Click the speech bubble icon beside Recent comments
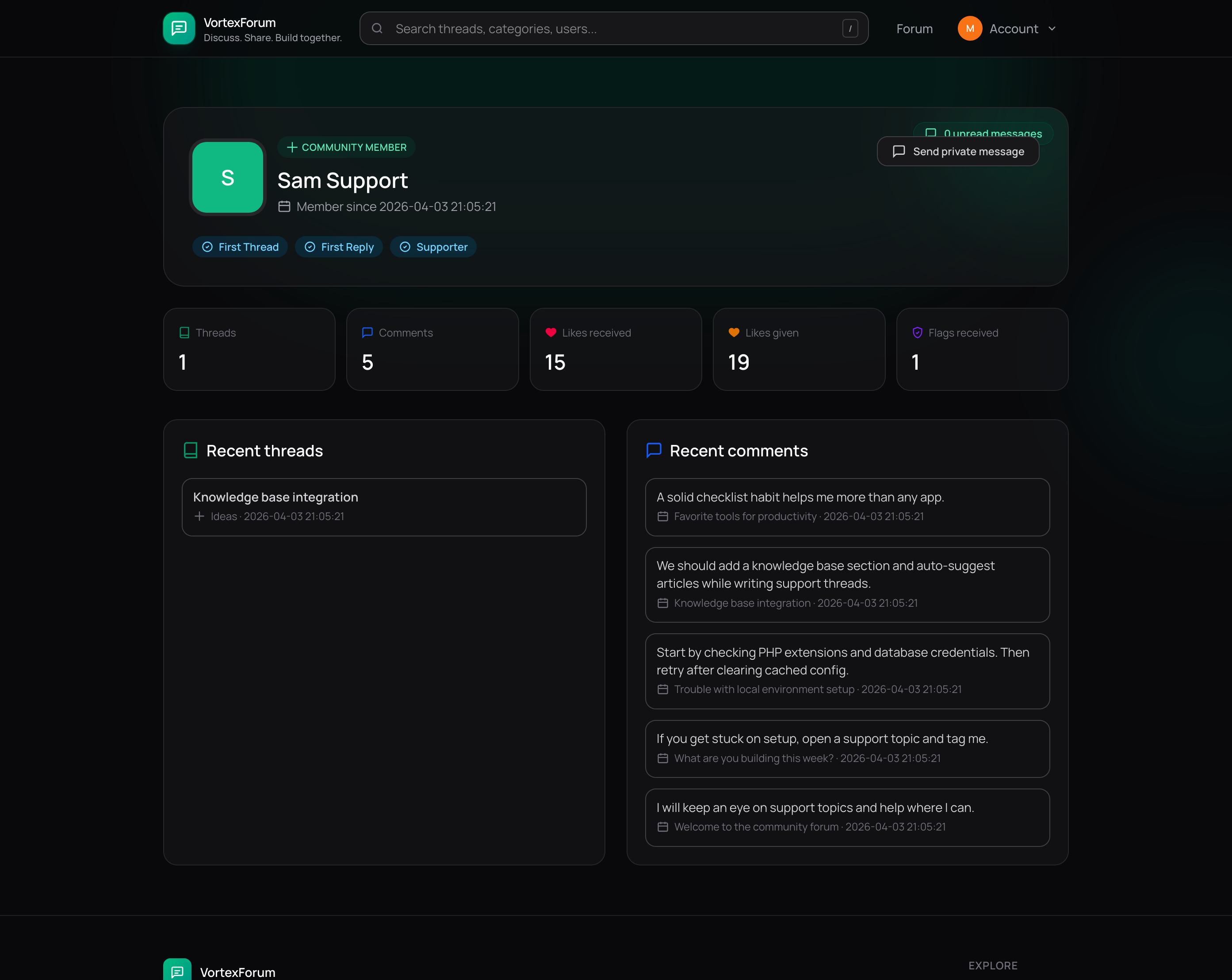Viewport: 1232px width, 980px height. point(653,450)
